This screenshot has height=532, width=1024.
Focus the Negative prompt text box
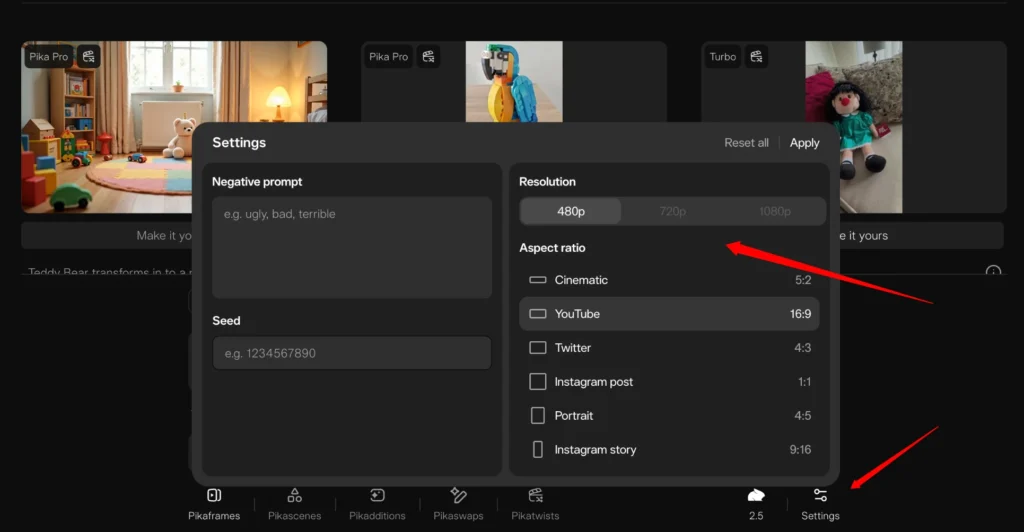[x=351, y=247]
